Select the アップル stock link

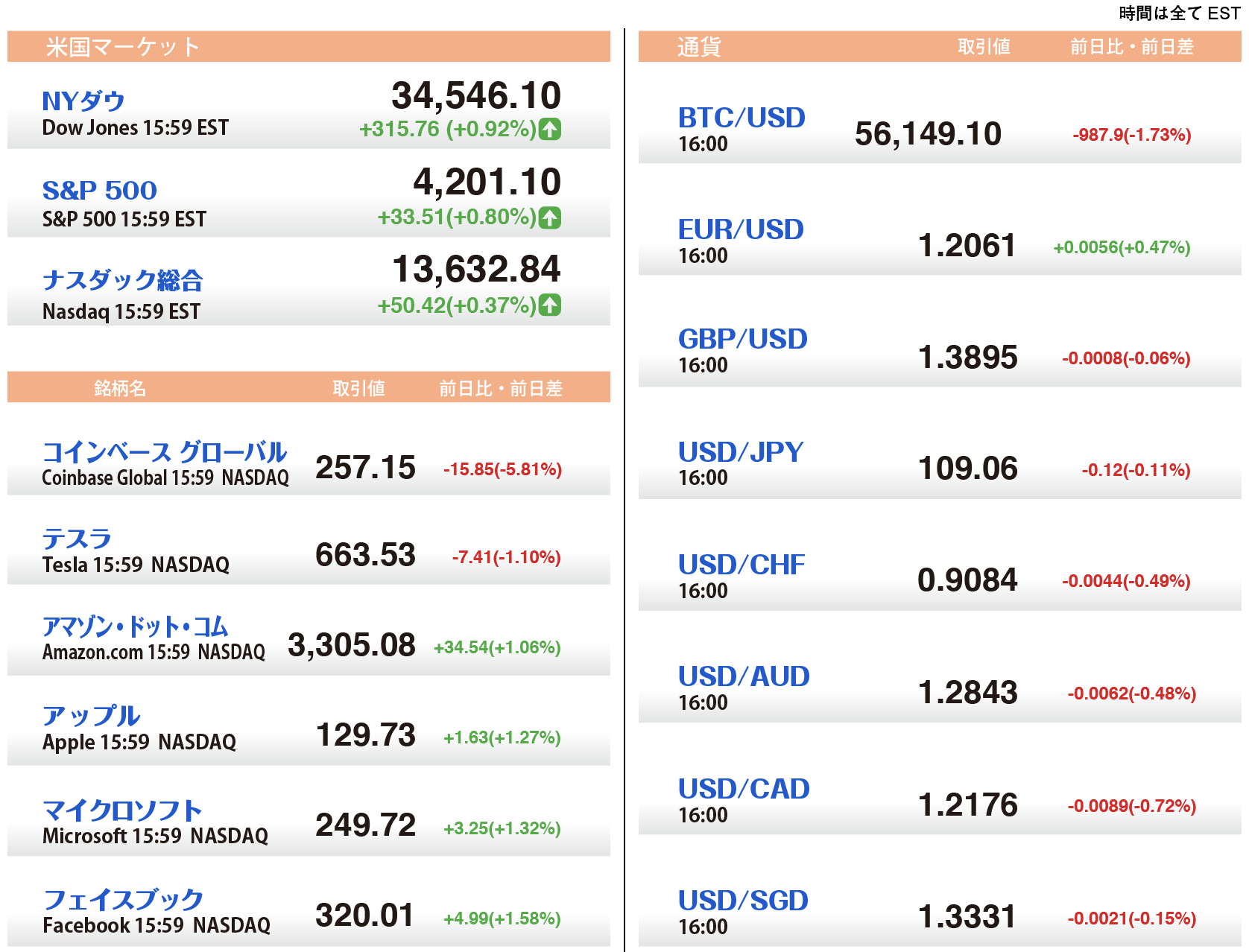coord(91,716)
